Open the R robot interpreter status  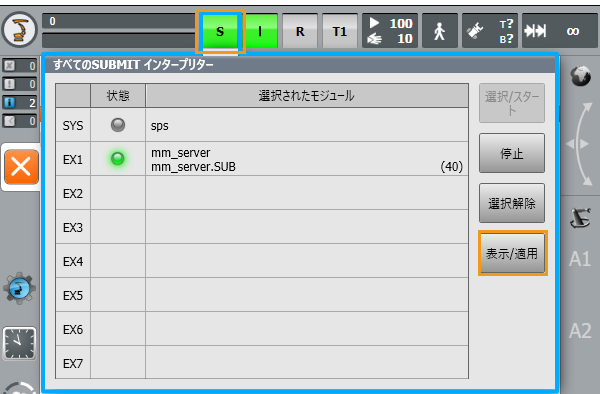click(x=300, y=31)
